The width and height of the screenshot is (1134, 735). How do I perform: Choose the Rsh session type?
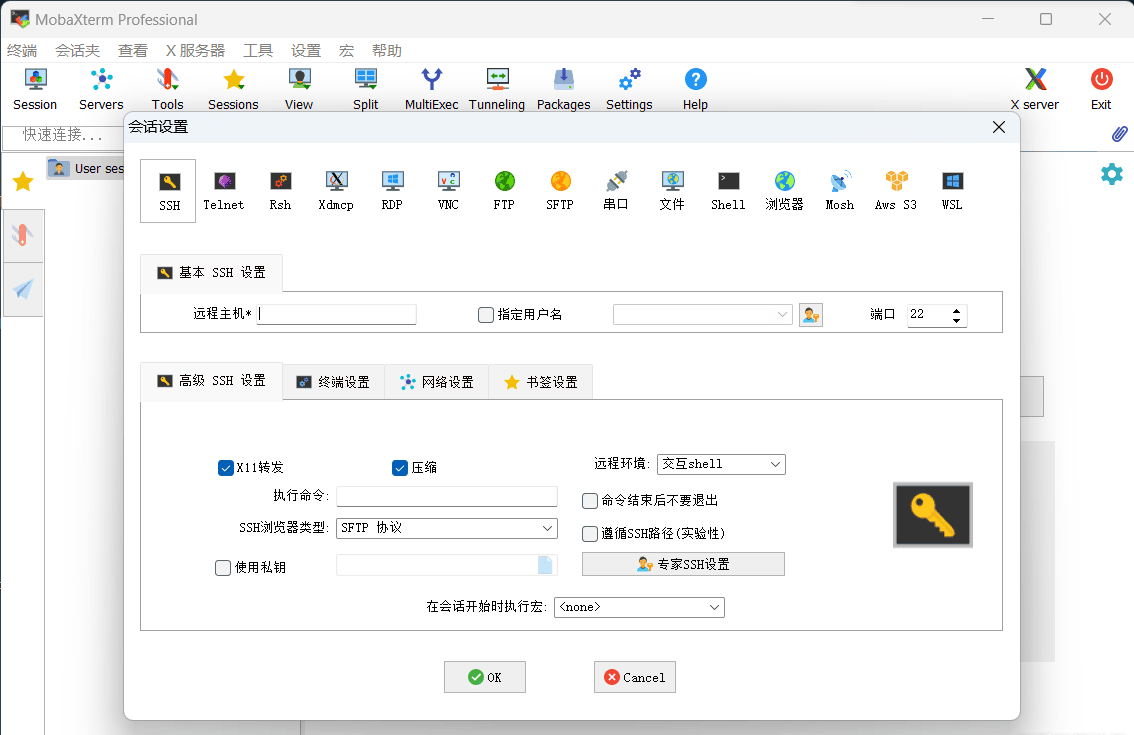pos(280,190)
